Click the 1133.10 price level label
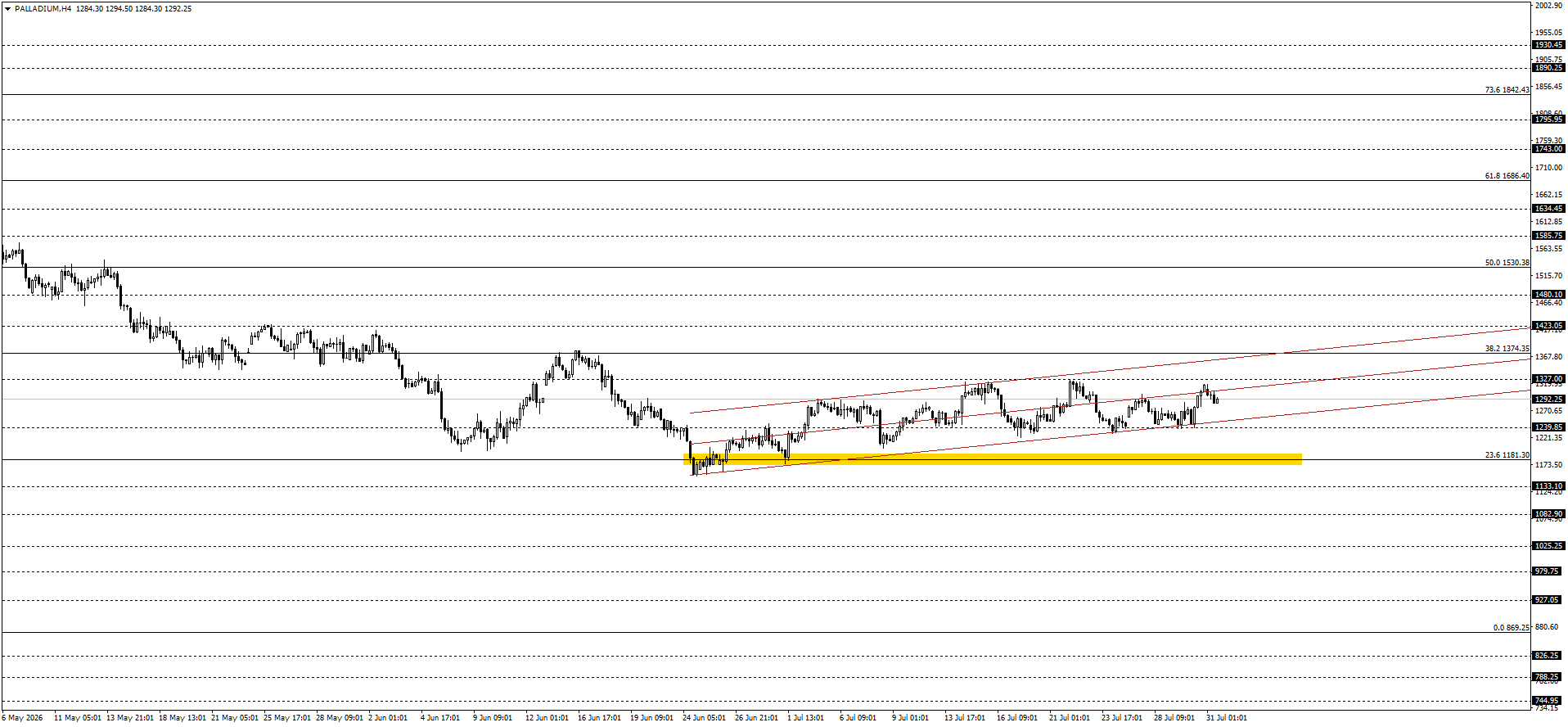1568x727 pixels. pyautogui.click(x=1548, y=486)
